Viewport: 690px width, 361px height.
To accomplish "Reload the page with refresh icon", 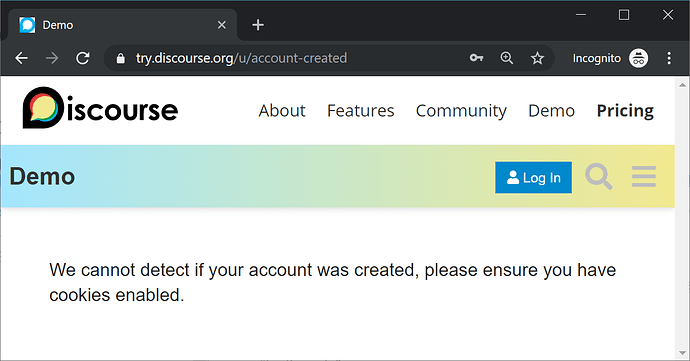I will (83, 58).
